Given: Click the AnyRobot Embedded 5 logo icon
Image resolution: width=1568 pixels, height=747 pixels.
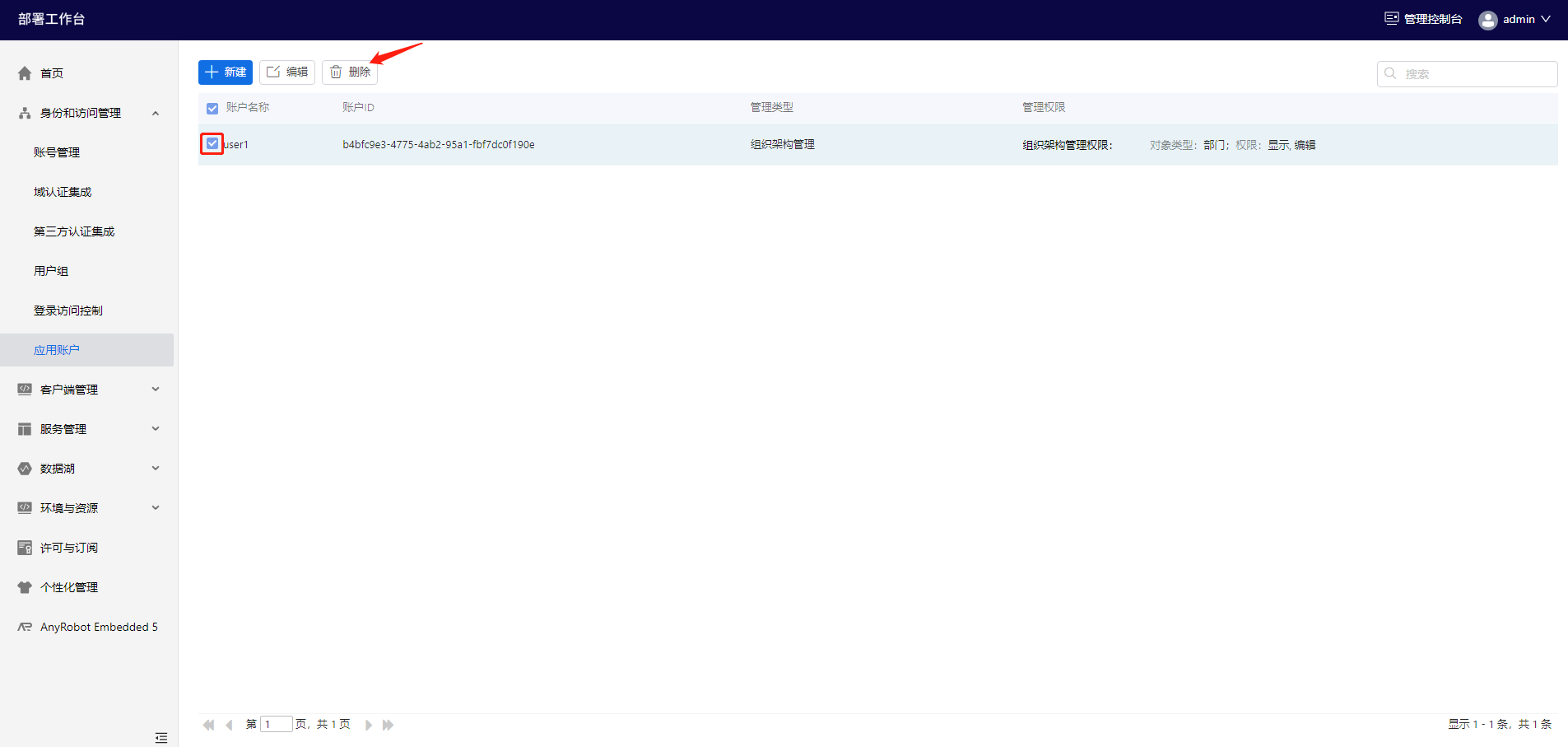Looking at the screenshot, I should pyautogui.click(x=25, y=627).
